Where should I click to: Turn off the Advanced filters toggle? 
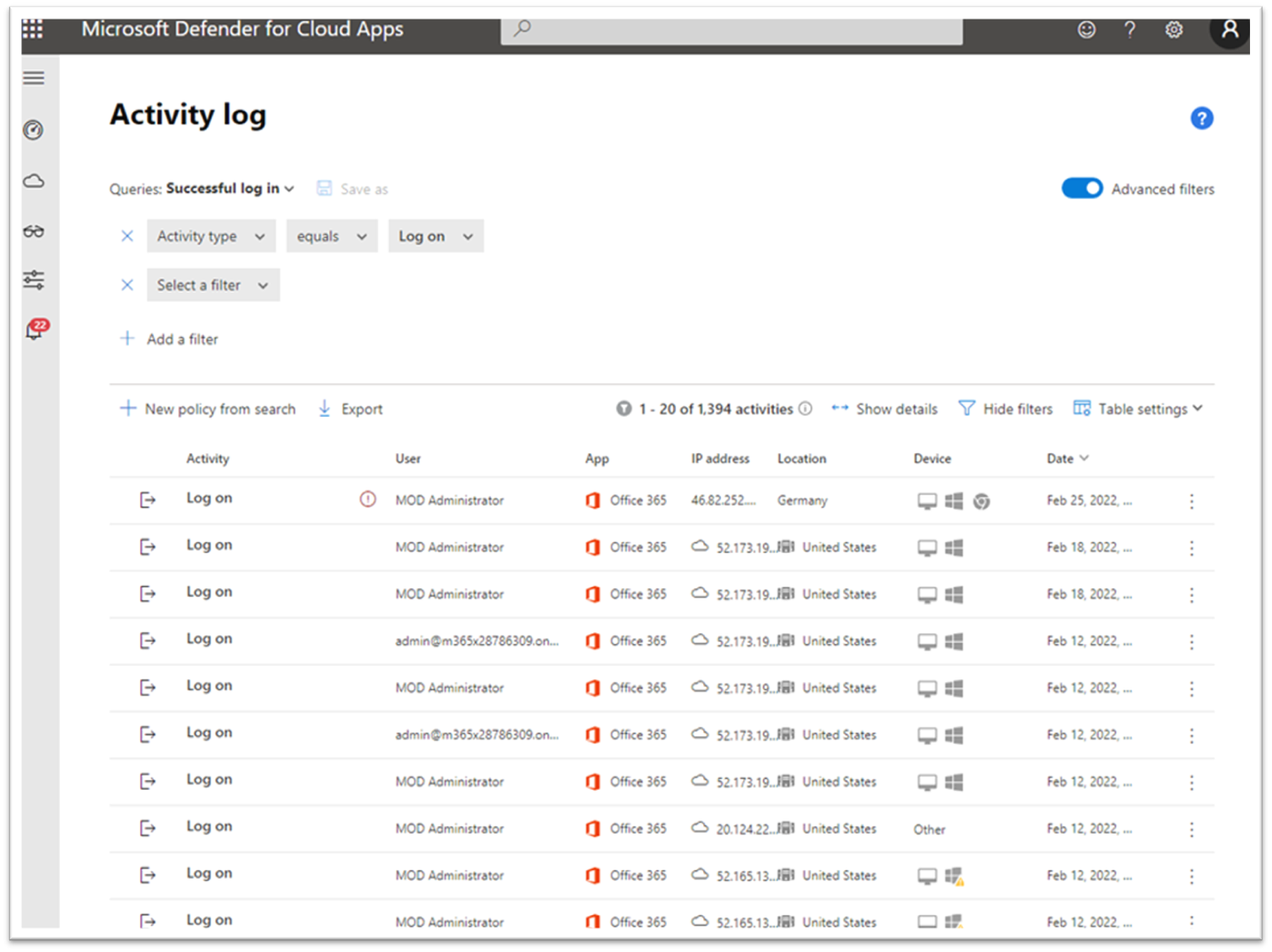(x=1081, y=188)
